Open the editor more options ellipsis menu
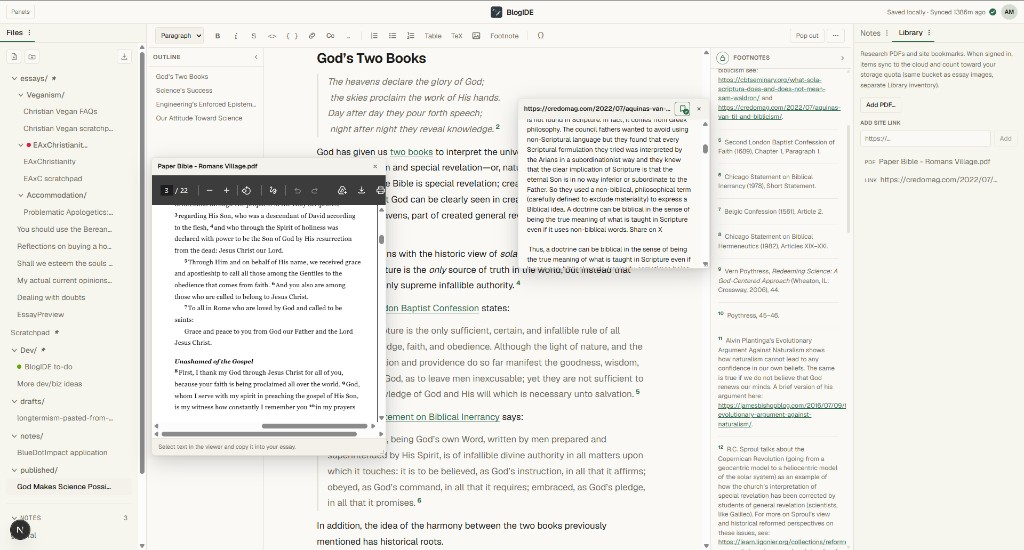Image resolution: width=1024 pixels, height=550 pixels. click(x=835, y=36)
